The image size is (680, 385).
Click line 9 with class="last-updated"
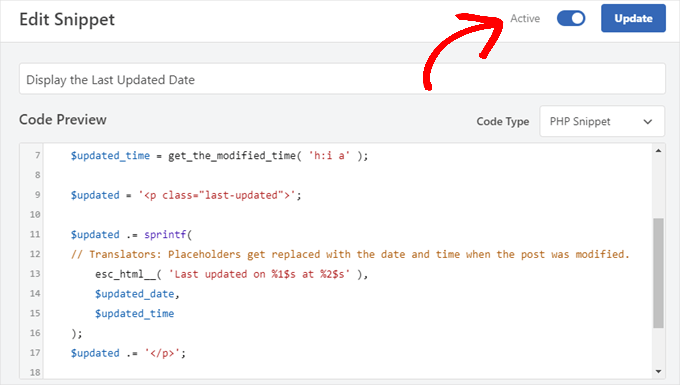(x=186, y=195)
